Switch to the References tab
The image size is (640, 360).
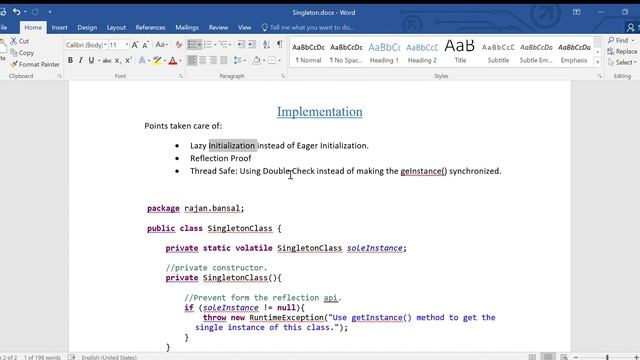click(150, 27)
